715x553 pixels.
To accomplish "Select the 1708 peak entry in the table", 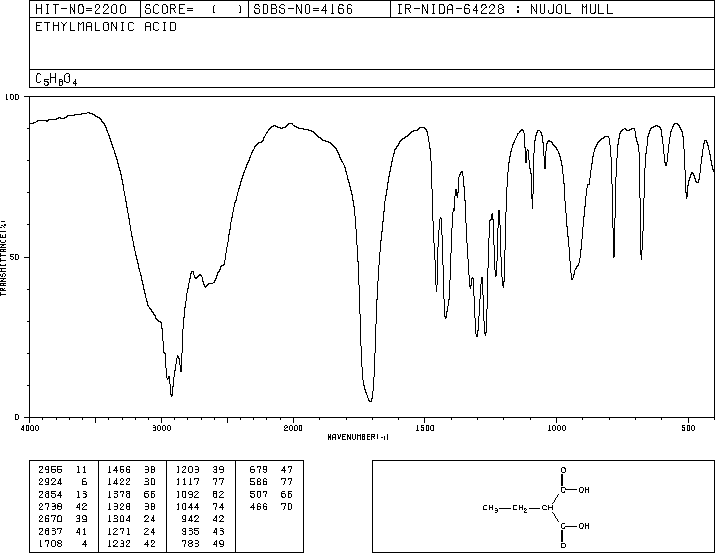I will coord(63,543).
